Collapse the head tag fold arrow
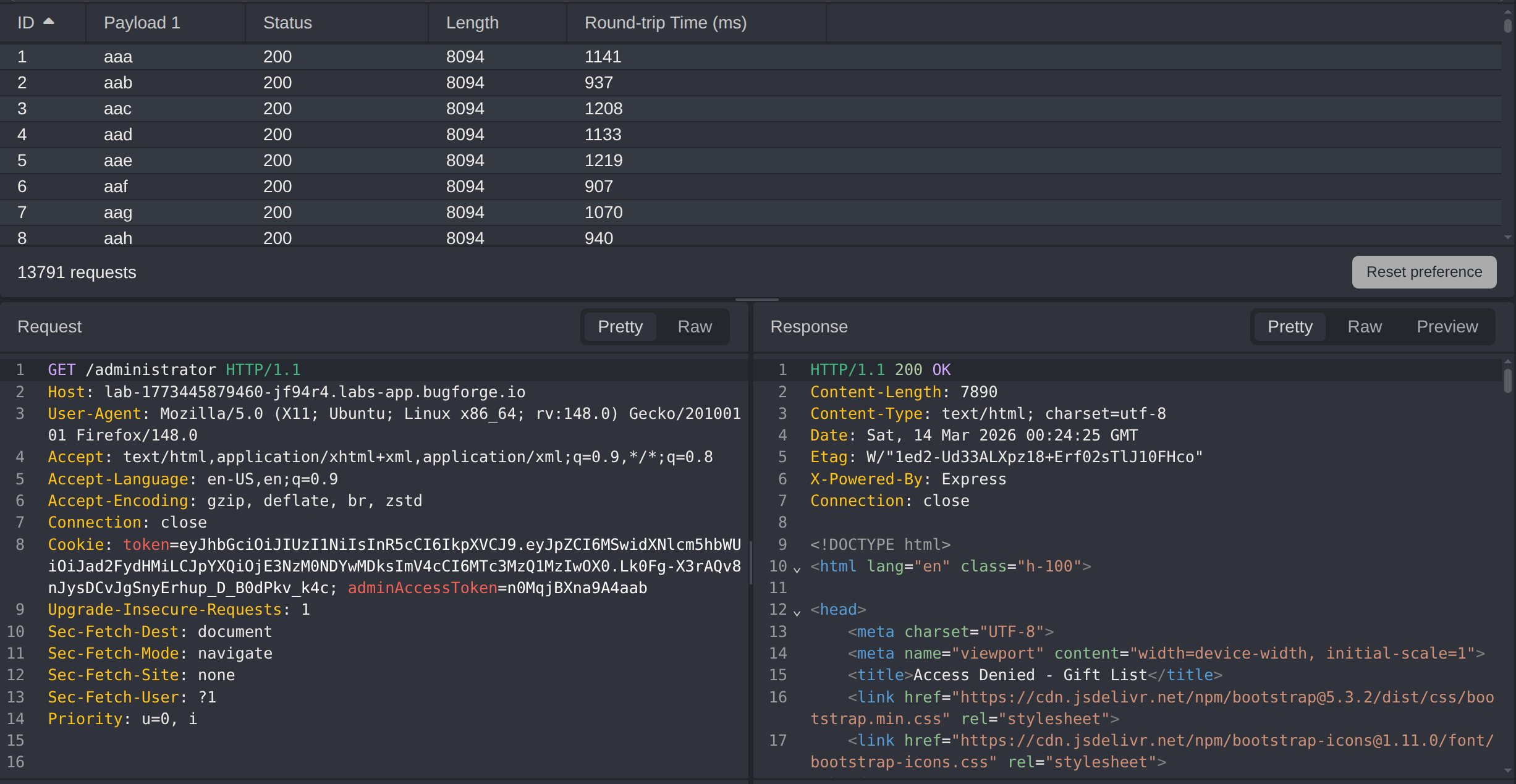The width and height of the screenshot is (1516, 784). (x=797, y=612)
